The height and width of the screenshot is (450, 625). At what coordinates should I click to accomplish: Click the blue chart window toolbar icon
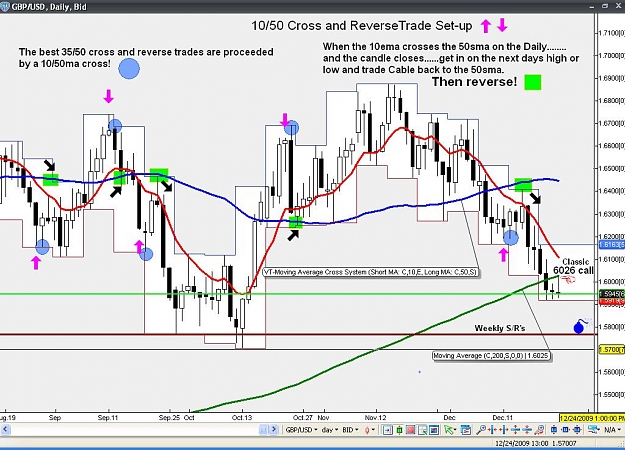click(434, 430)
